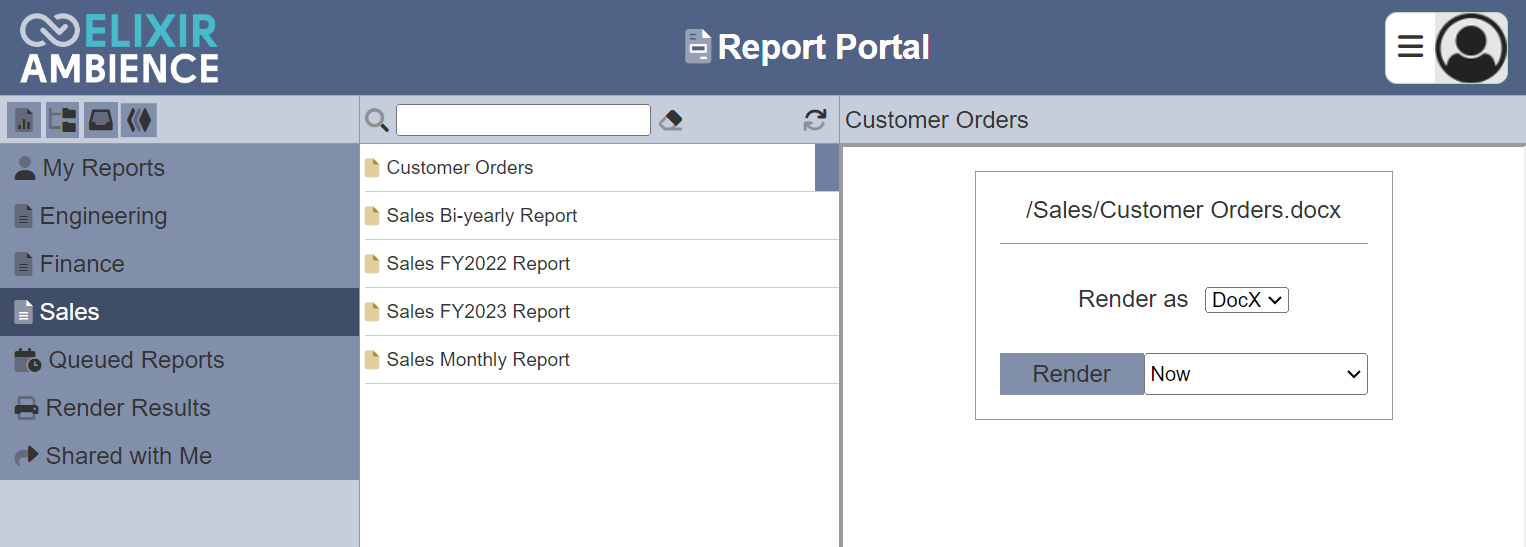Refresh the report list
The image size is (1526, 547).
815,120
